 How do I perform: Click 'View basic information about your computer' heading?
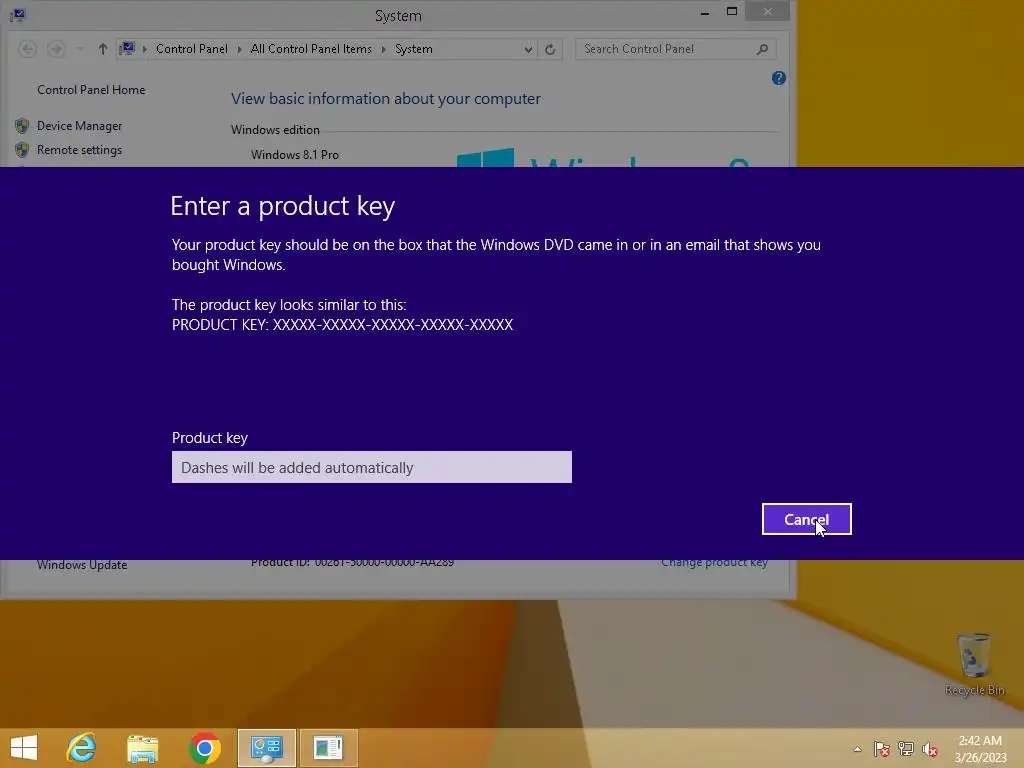point(386,99)
